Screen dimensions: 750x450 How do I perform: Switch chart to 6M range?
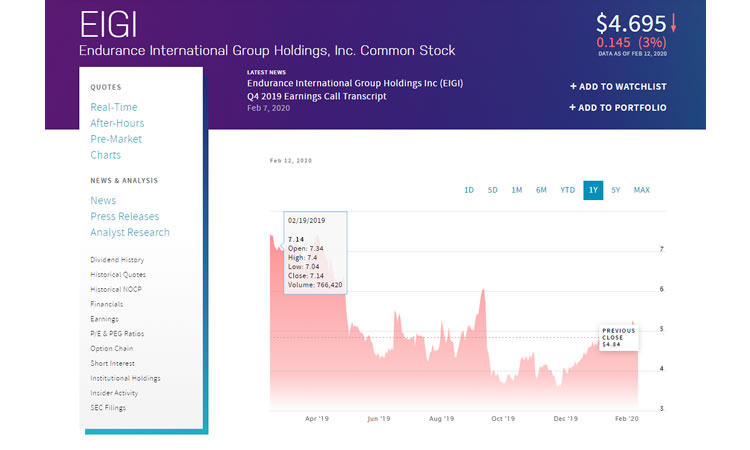click(541, 190)
